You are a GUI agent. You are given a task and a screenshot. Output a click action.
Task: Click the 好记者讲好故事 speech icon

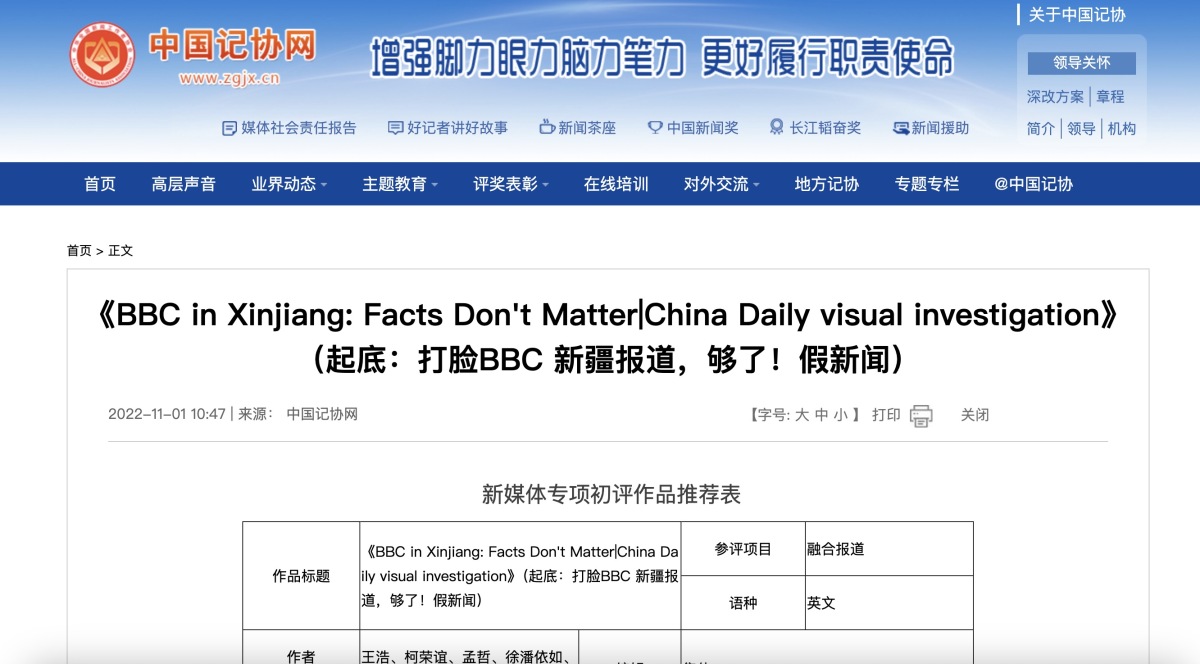[x=395, y=128]
